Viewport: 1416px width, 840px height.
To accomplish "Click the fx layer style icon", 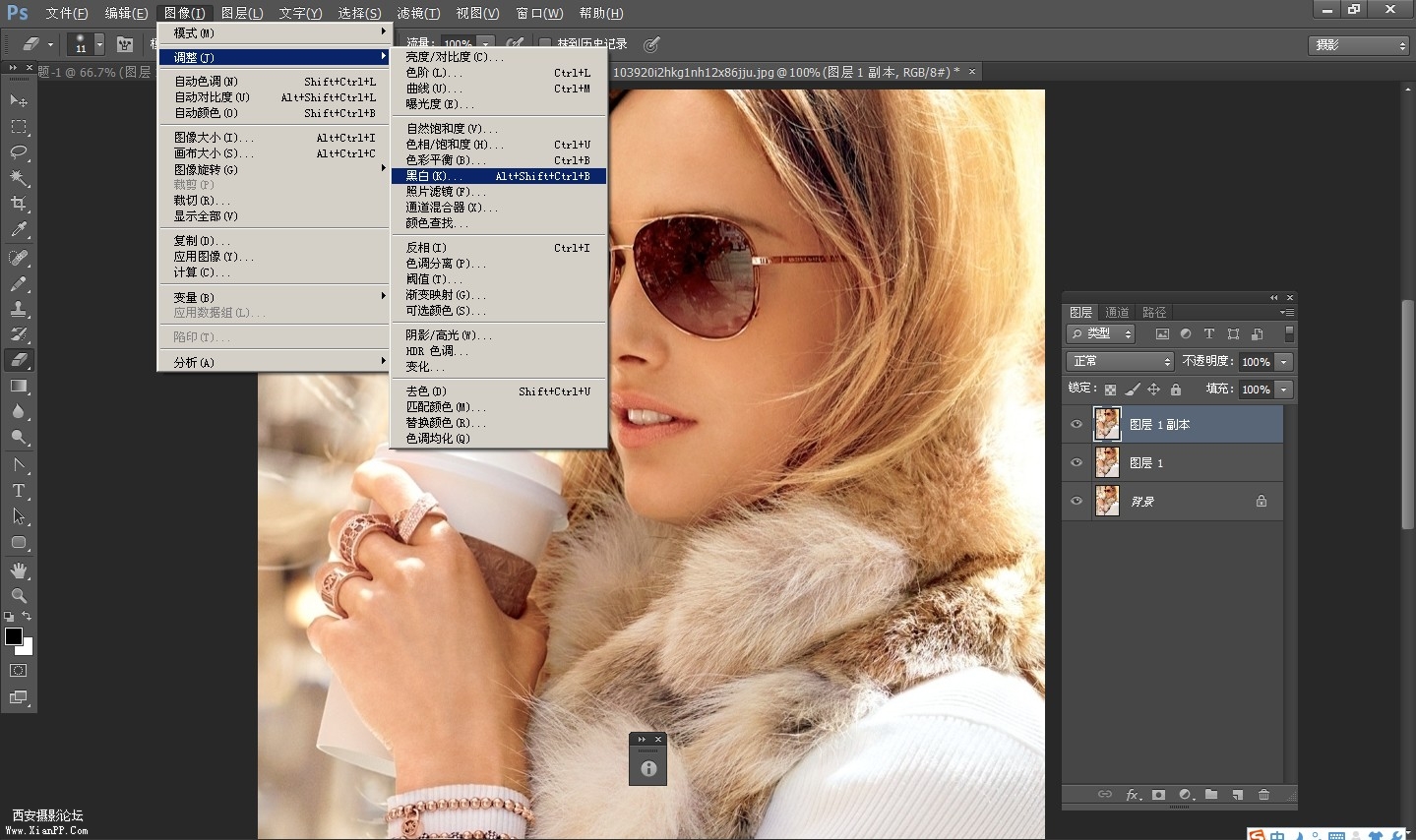I will pyautogui.click(x=1133, y=795).
